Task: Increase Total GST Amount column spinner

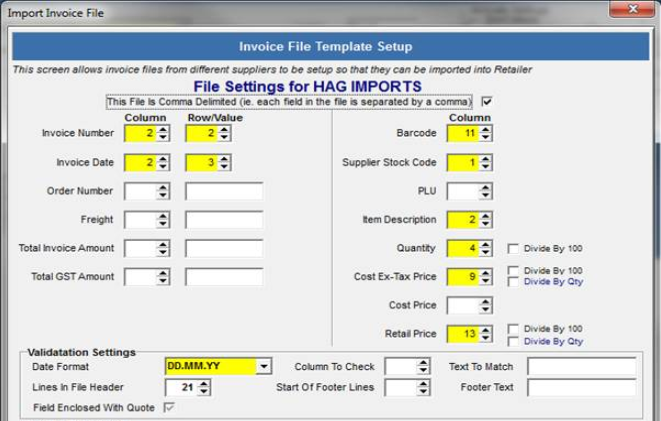Action: coord(163,273)
